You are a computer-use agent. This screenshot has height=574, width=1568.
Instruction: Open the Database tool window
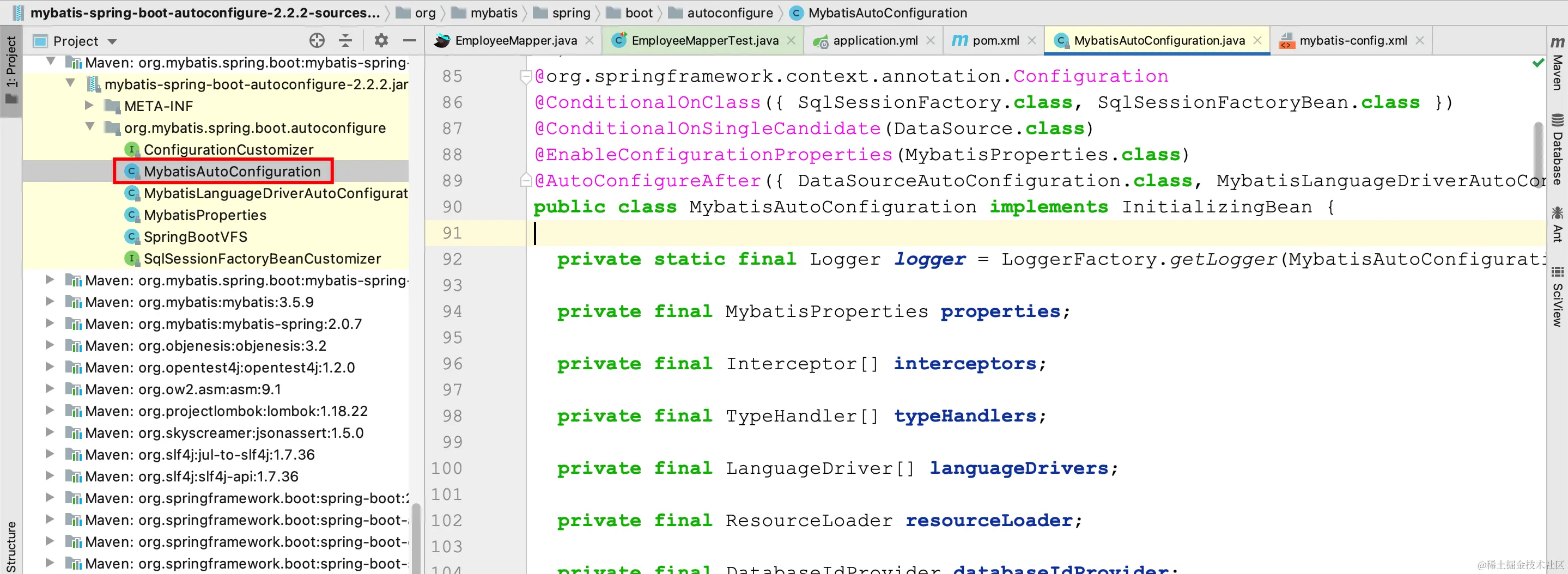[1557, 149]
